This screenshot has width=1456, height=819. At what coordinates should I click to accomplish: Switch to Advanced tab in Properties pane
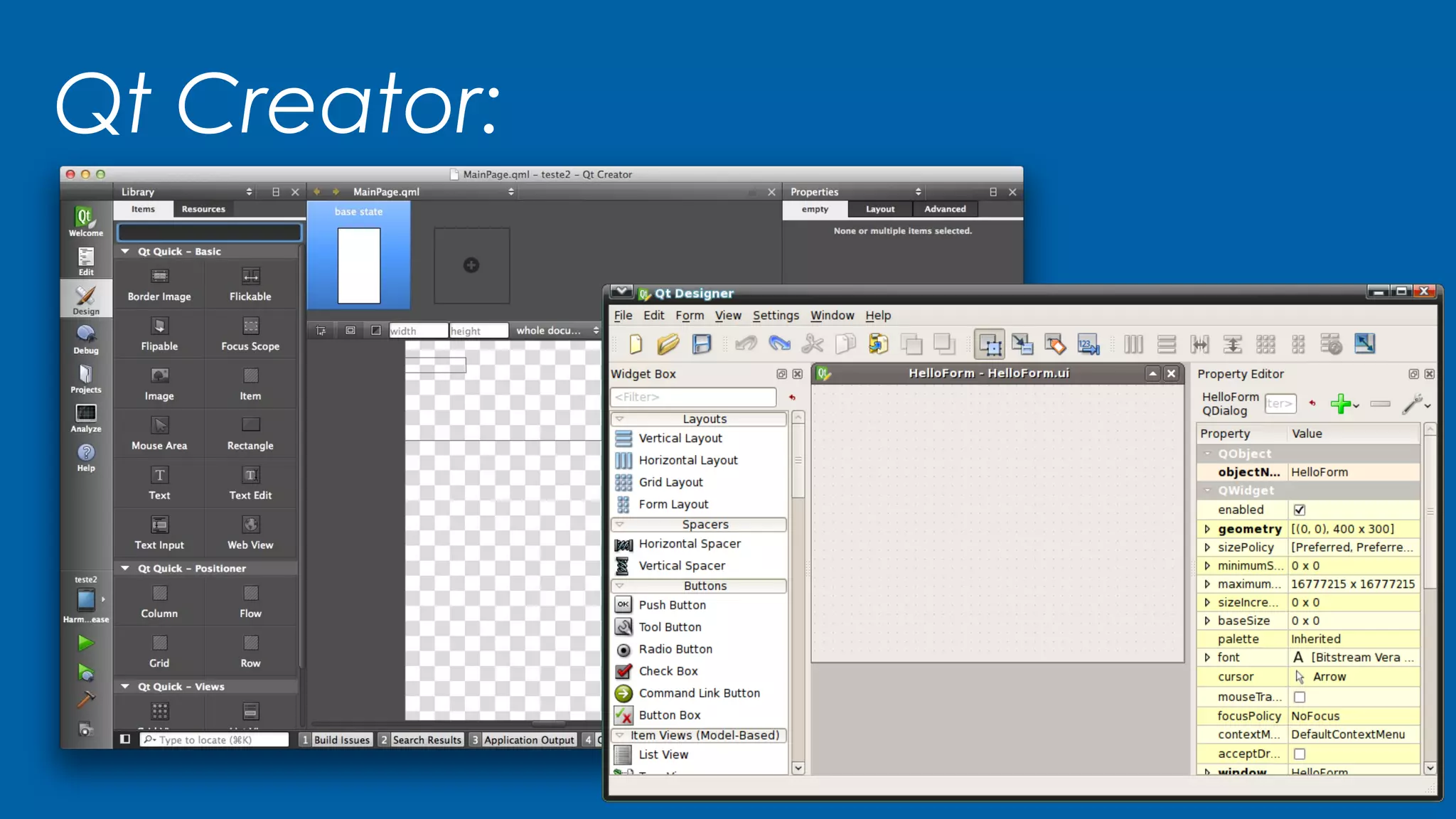(945, 209)
